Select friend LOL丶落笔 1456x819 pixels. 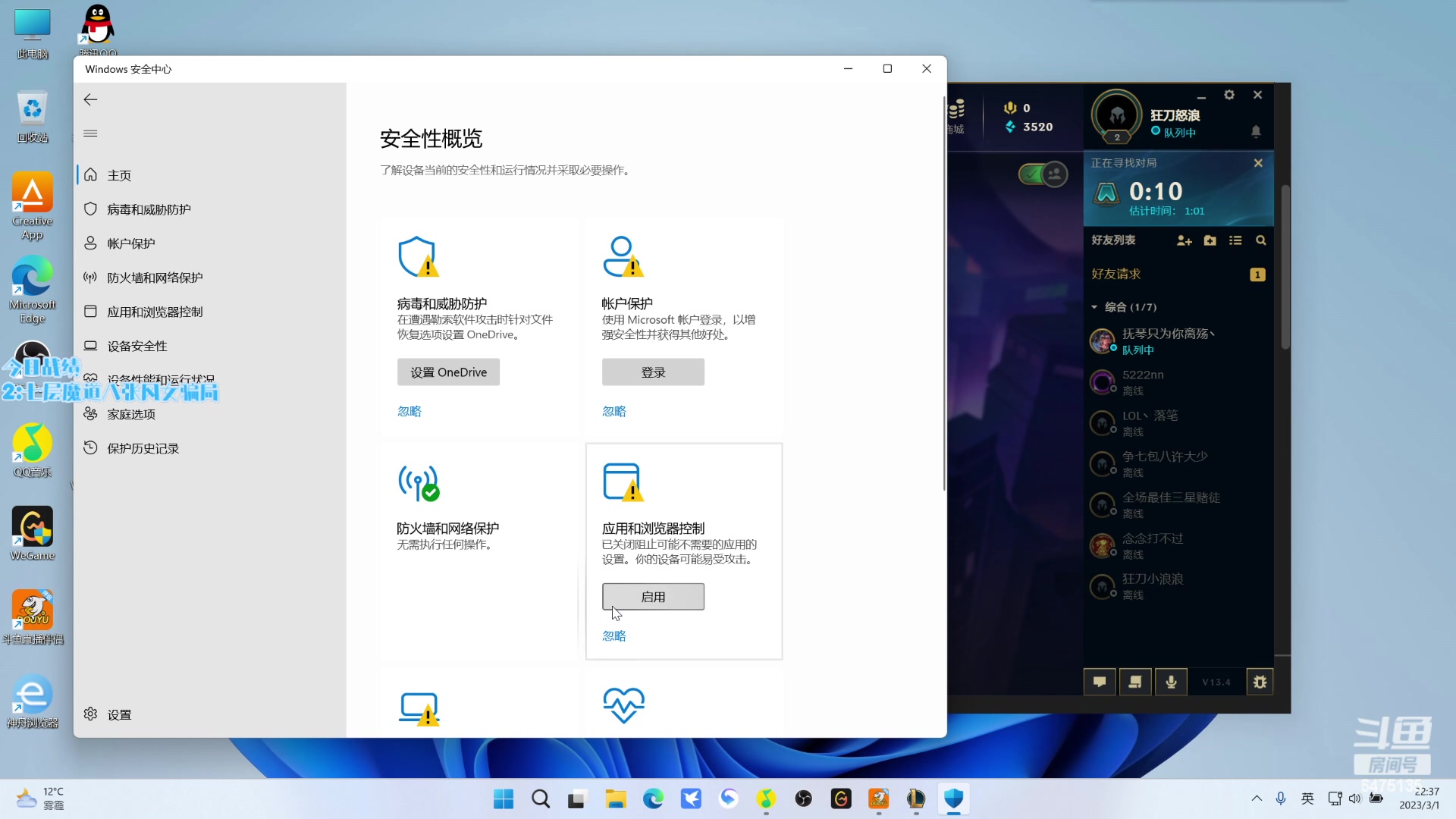pos(1178,423)
